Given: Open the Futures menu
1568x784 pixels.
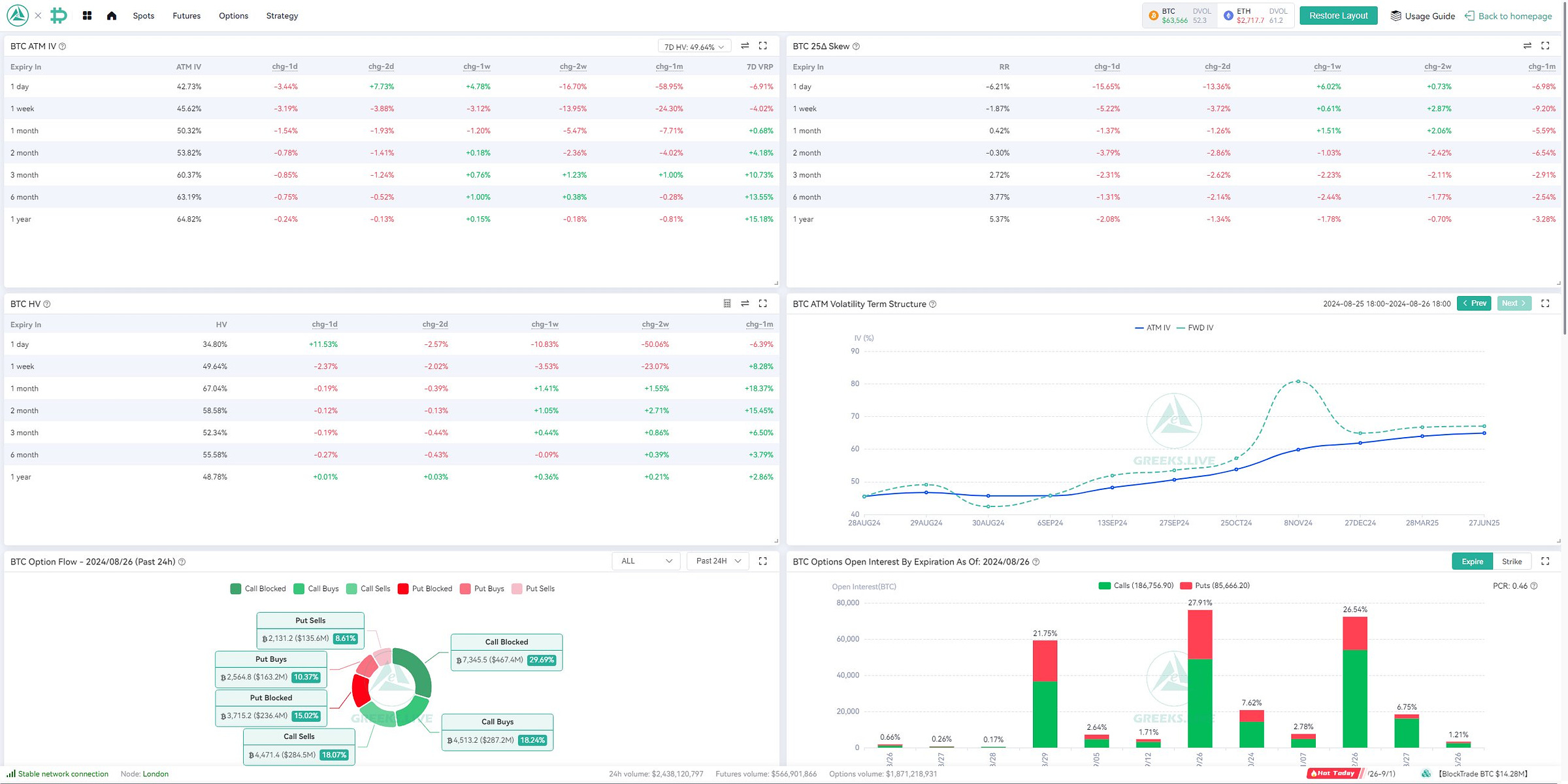Looking at the screenshot, I should [186, 16].
